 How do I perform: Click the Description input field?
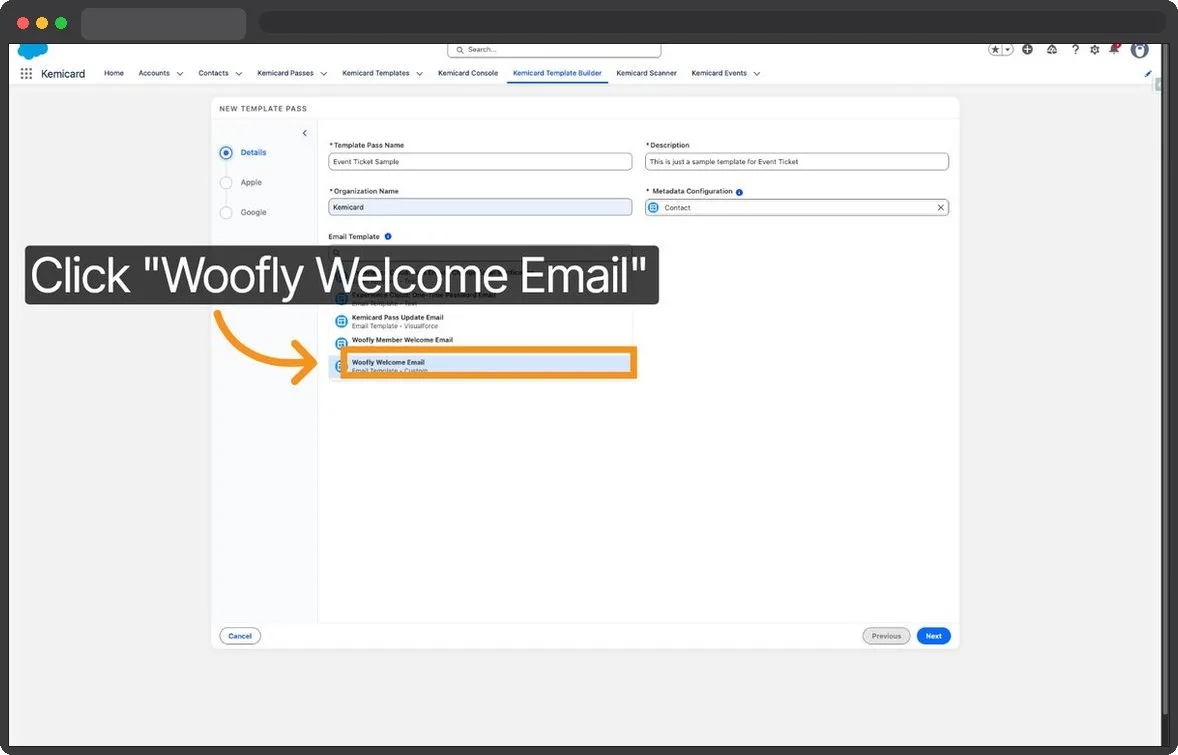tap(797, 162)
